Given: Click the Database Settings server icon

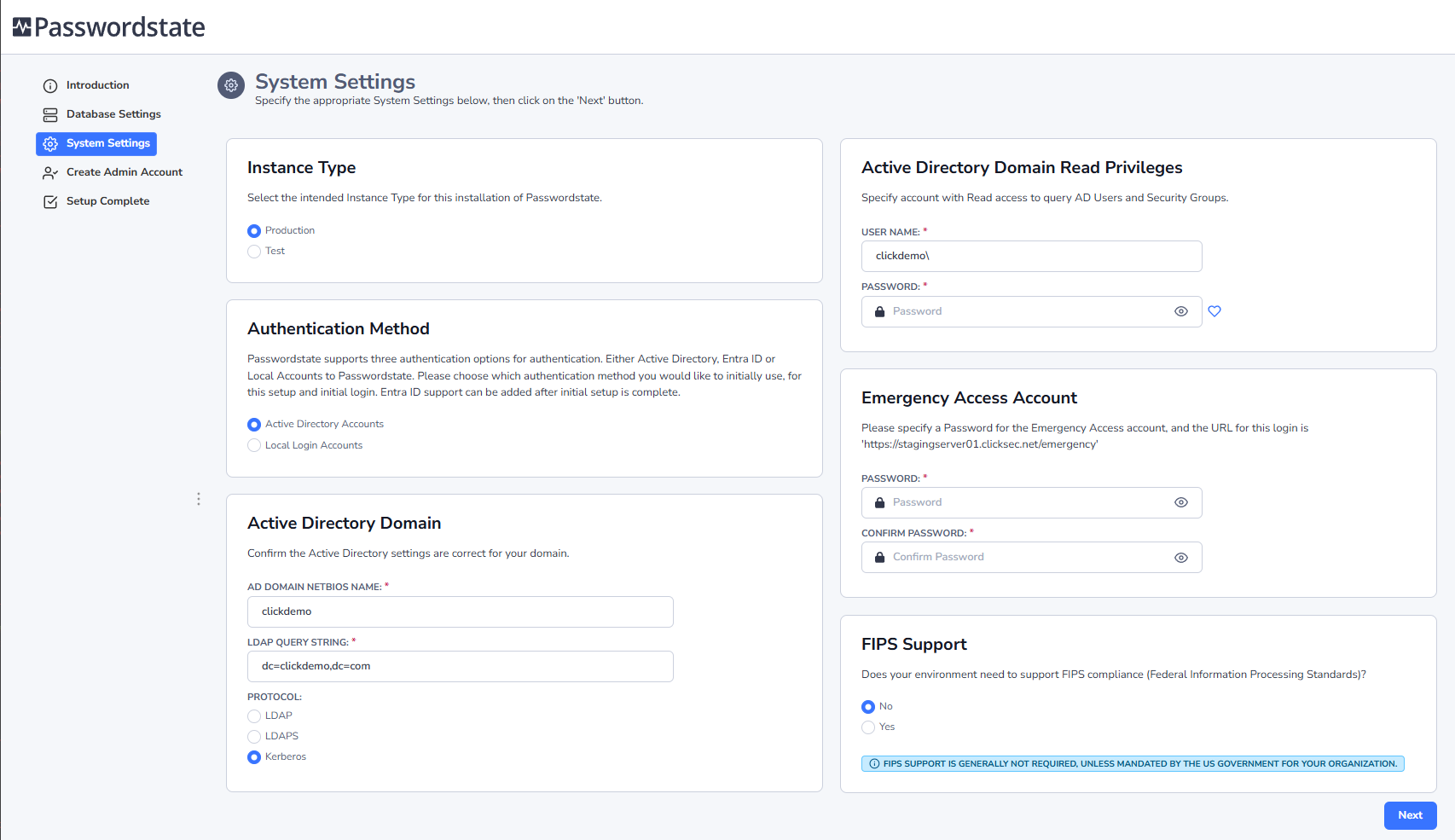Looking at the screenshot, I should (x=50, y=115).
